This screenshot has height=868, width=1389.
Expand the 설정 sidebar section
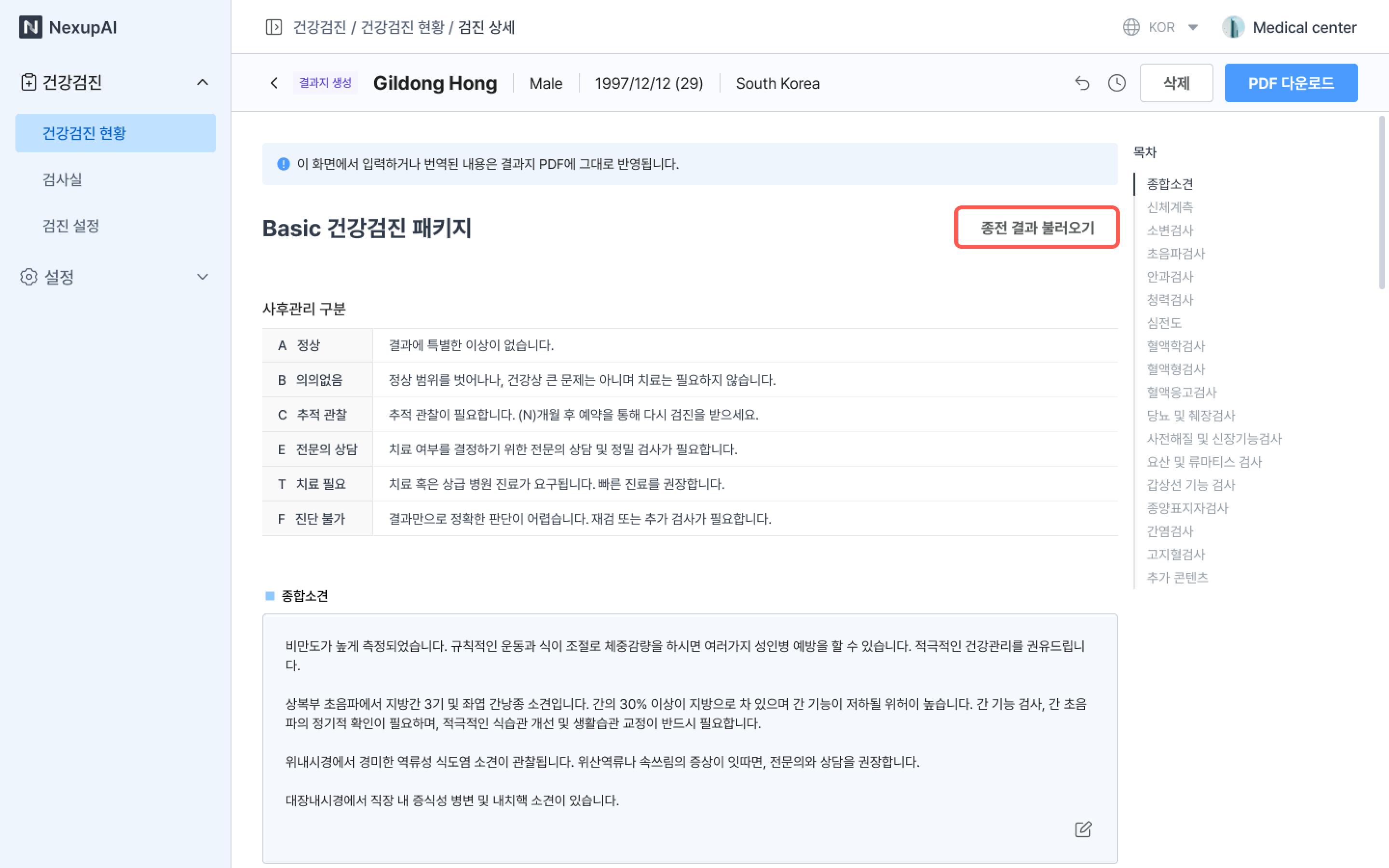pos(202,277)
